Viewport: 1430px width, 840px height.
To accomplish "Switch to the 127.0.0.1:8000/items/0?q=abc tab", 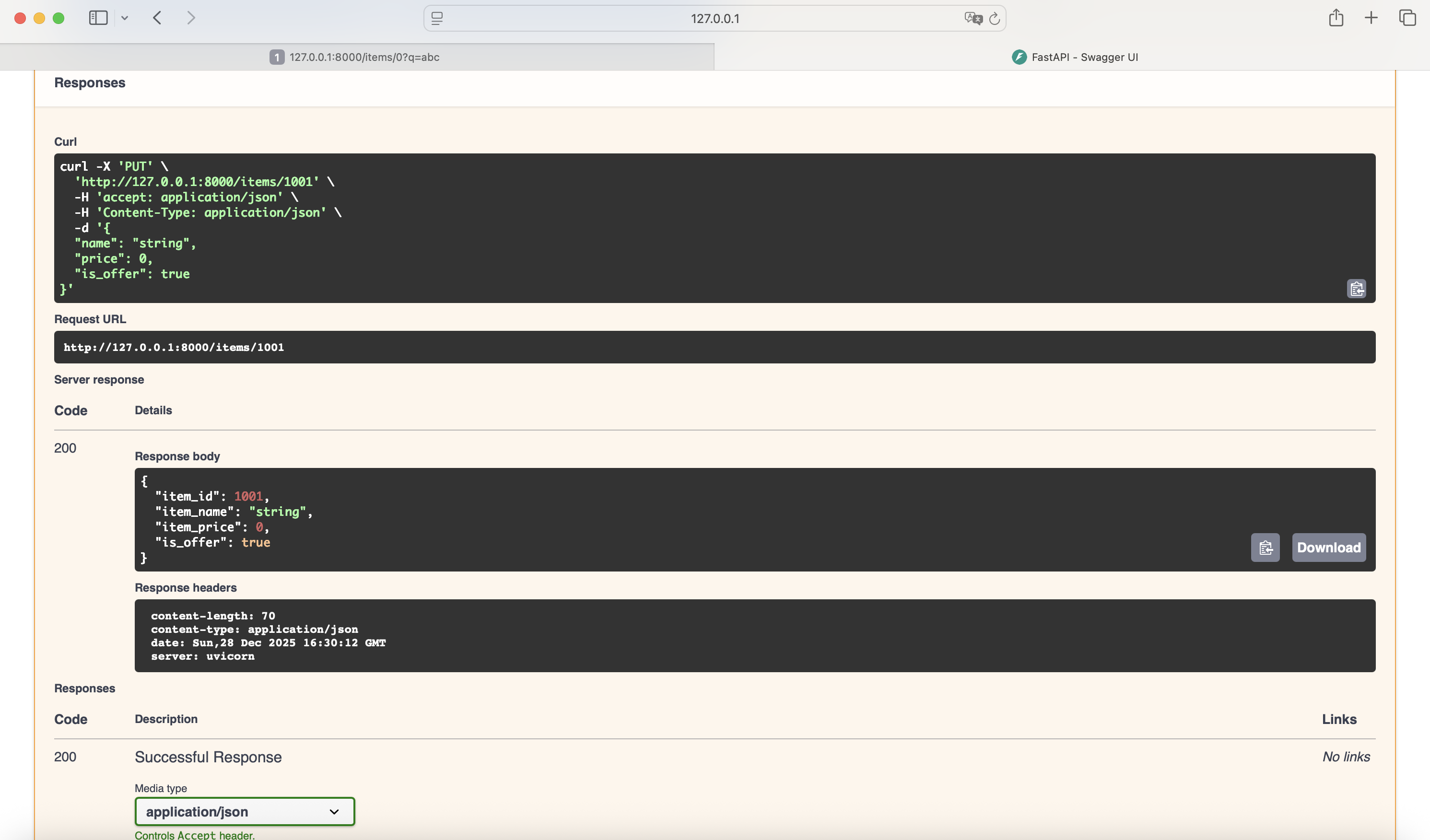I will point(357,57).
